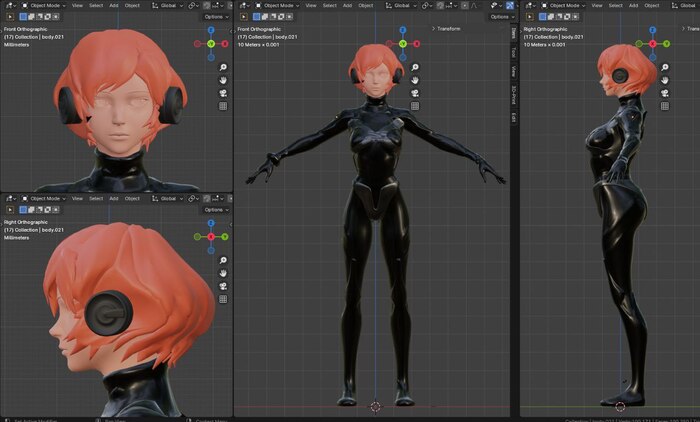The image size is (700, 422).
Task: Expand the Transform panel in center viewport
Action: click(x=446, y=29)
